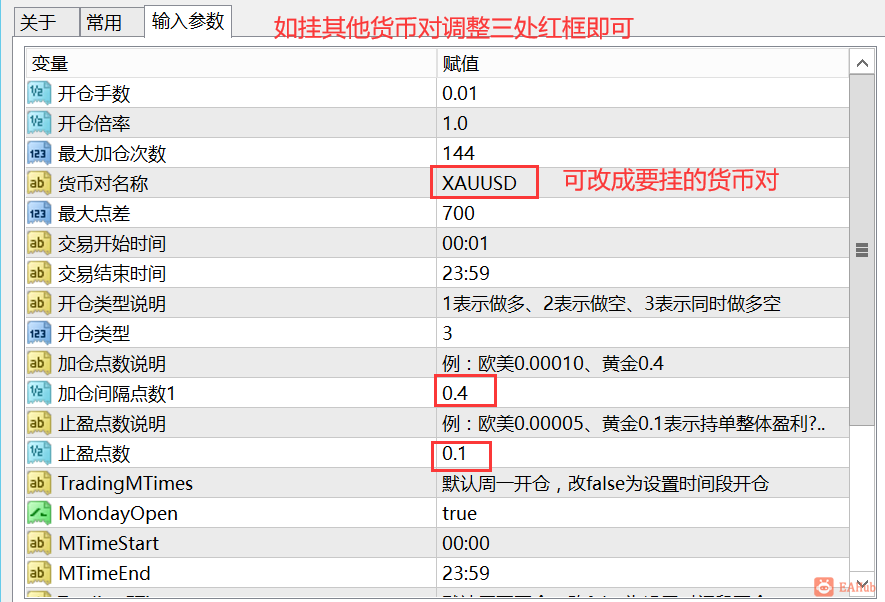
Task: Switch to the 关于 tab
Action: coord(46,23)
